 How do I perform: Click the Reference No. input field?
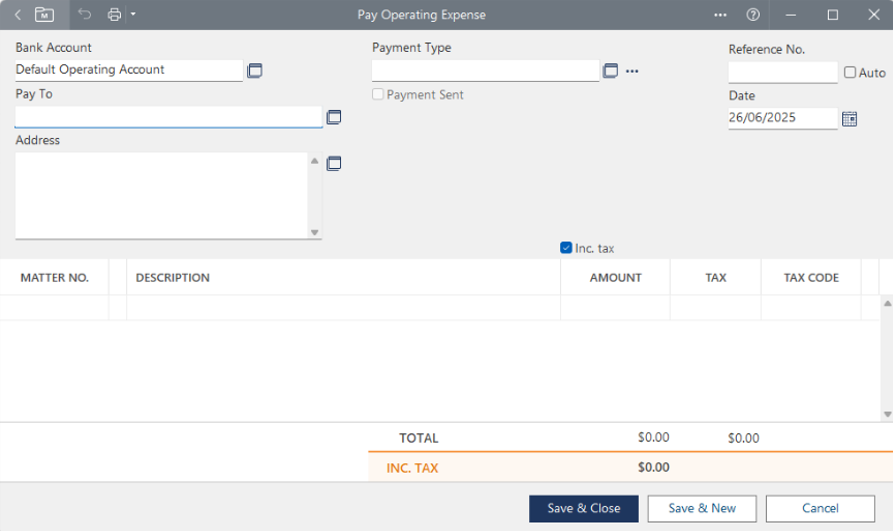click(x=782, y=72)
